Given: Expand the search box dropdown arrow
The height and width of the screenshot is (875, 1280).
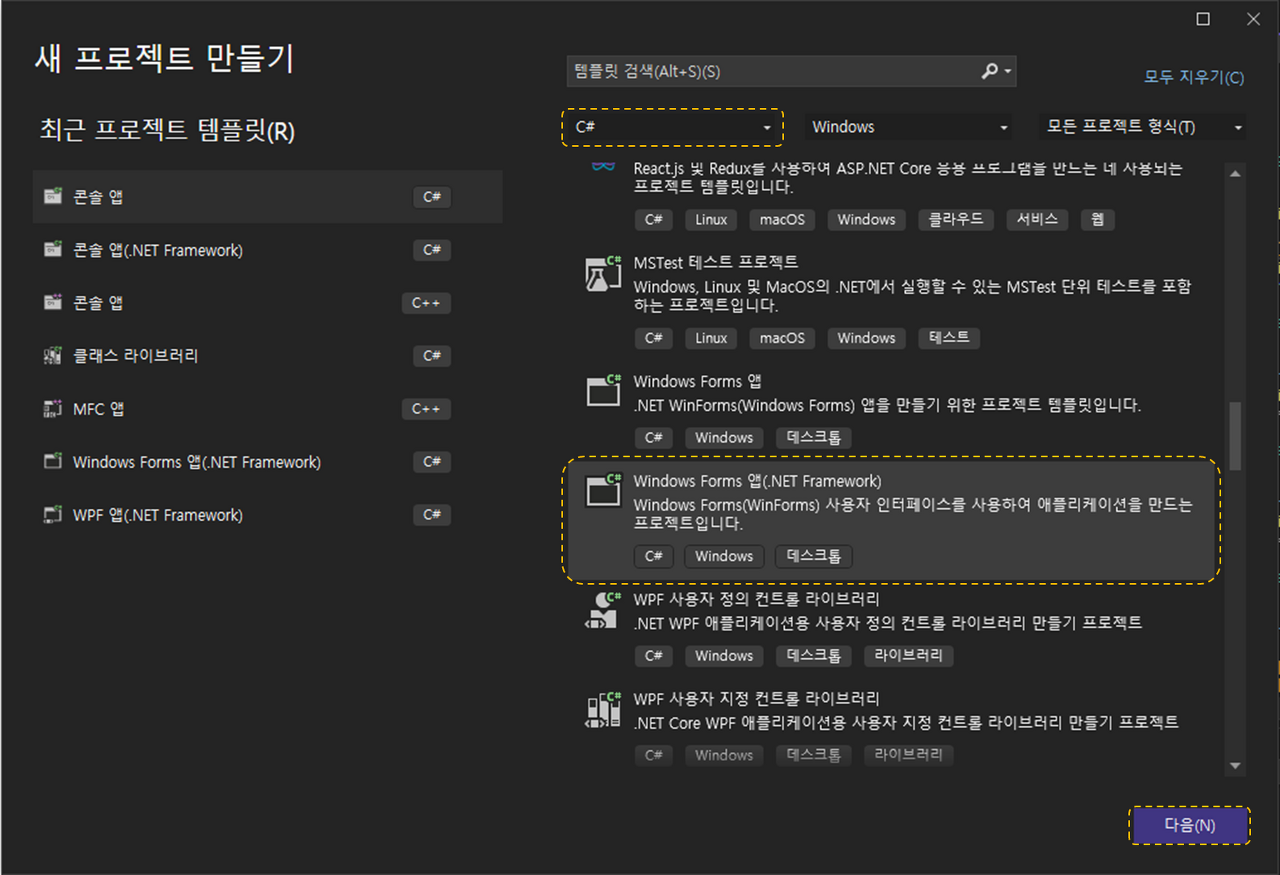Looking at the screenshot, I should click(1008, 72).
